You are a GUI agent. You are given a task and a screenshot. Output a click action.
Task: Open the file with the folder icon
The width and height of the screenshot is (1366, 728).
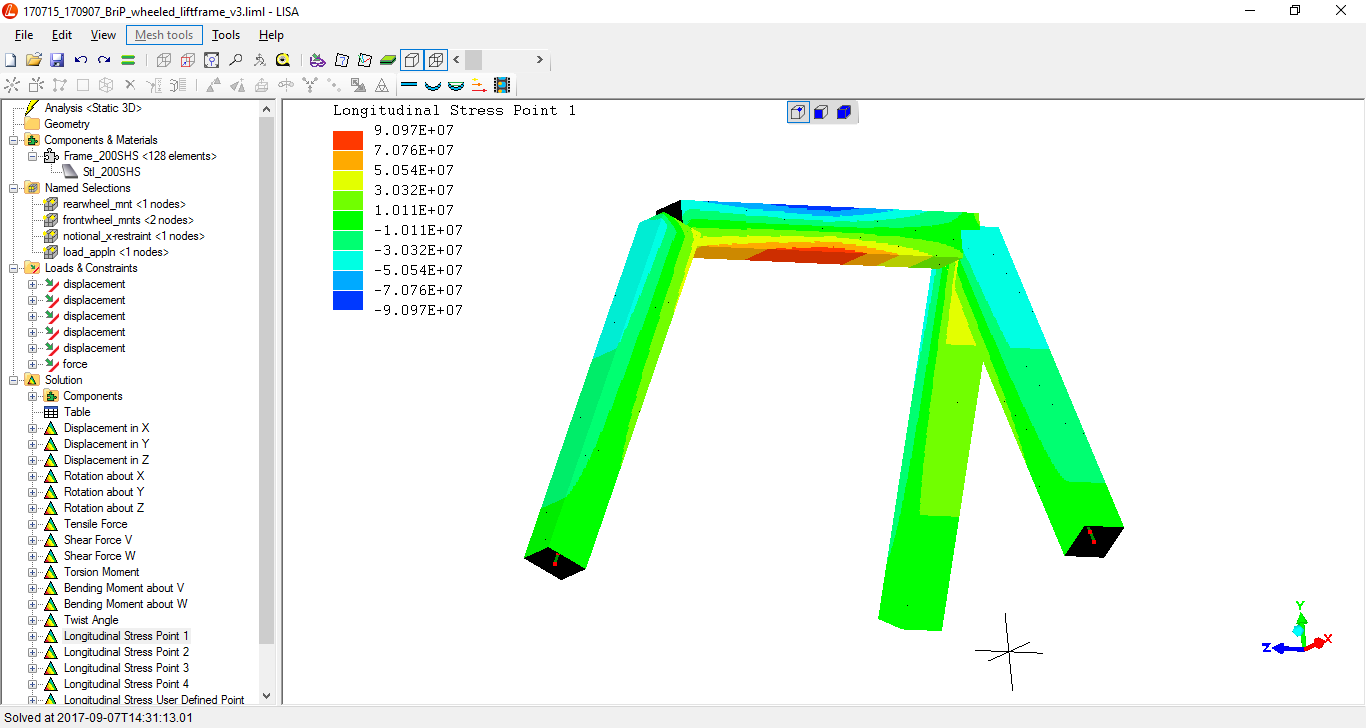(x=33, y=60)
